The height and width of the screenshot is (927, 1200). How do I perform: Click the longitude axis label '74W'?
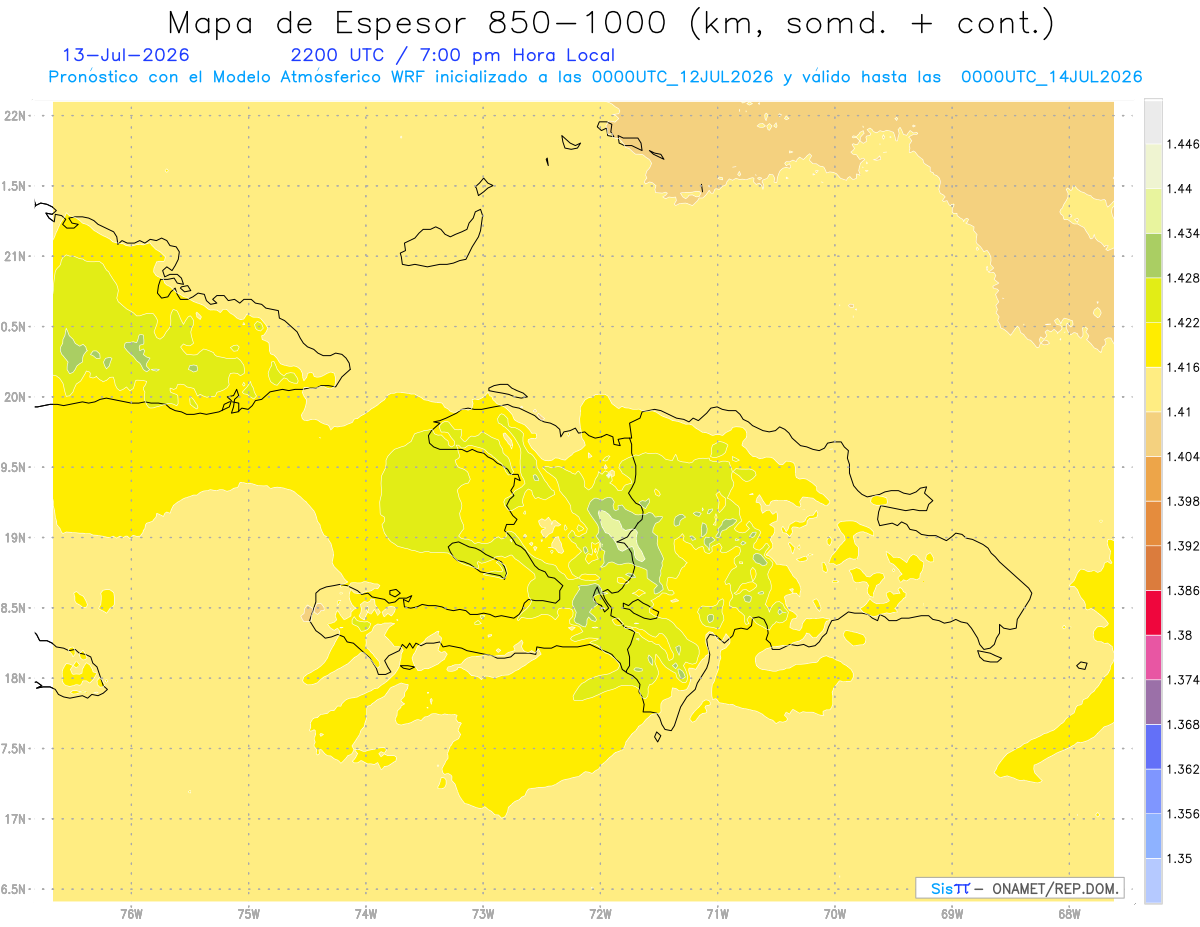[366, 914]
